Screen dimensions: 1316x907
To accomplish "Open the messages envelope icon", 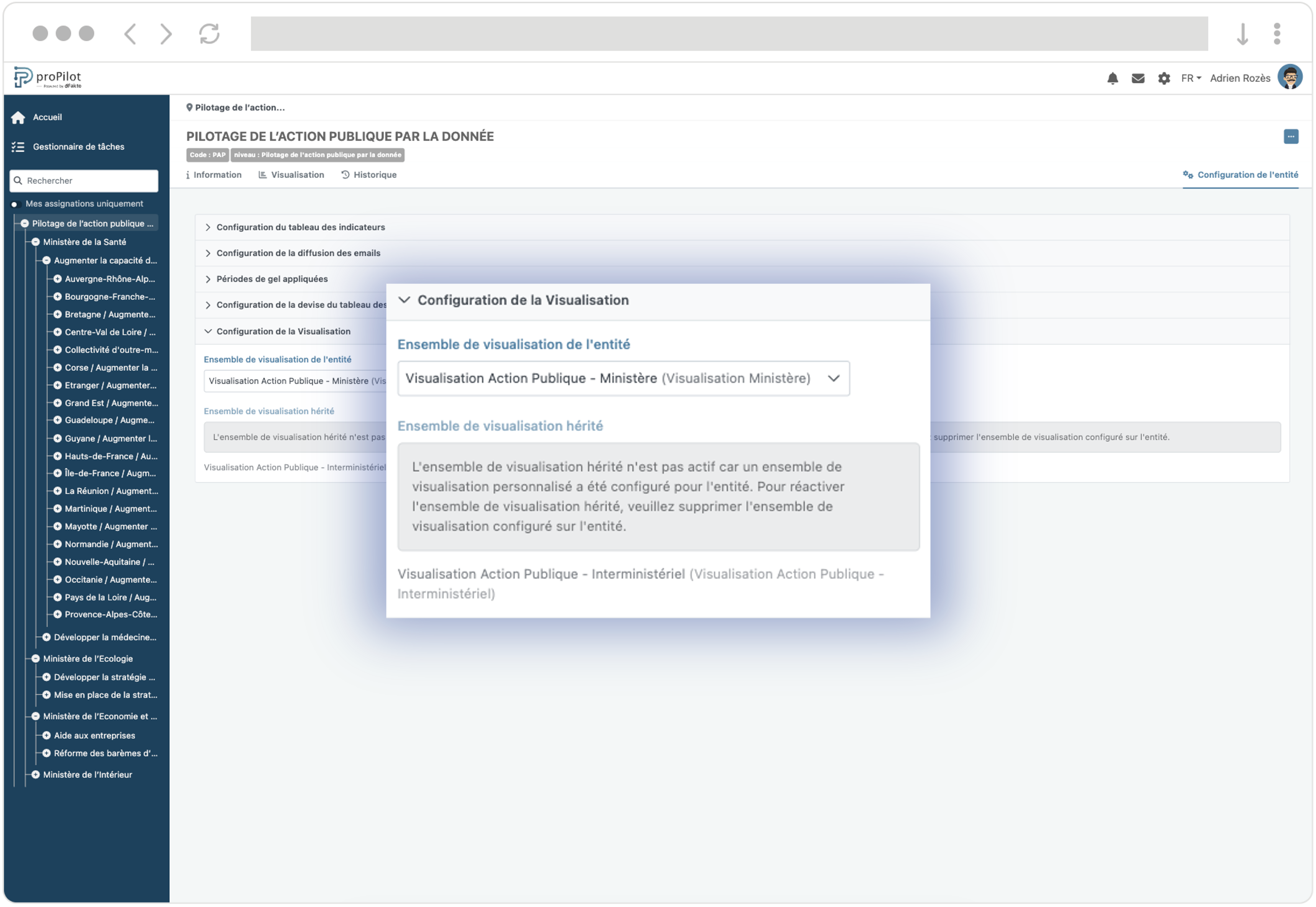I will [x=1138, y=78].
